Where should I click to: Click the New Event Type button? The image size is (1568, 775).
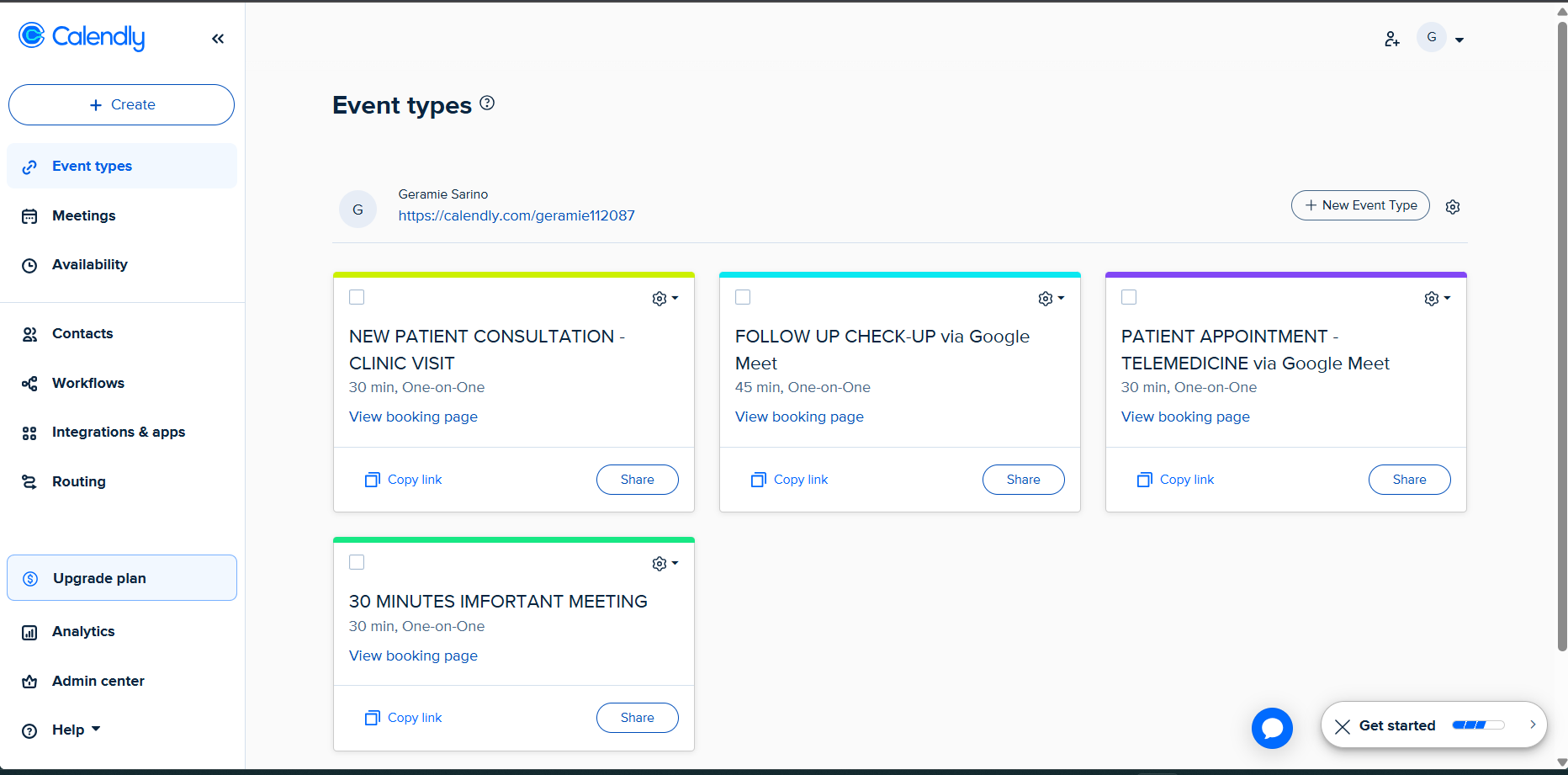pyautogui.click(x=1360, y=205)
